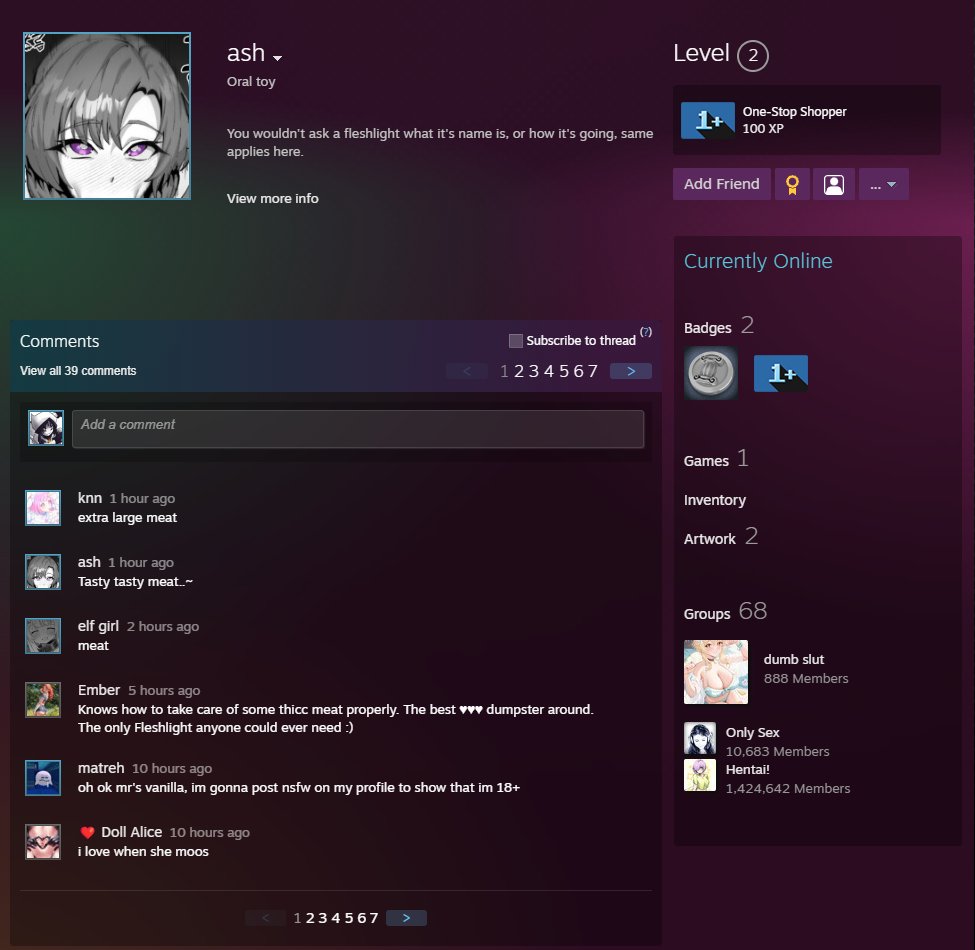Open the dumb slut group thumbnail
The width and height of the screenshot is (975, 950).
716,671
